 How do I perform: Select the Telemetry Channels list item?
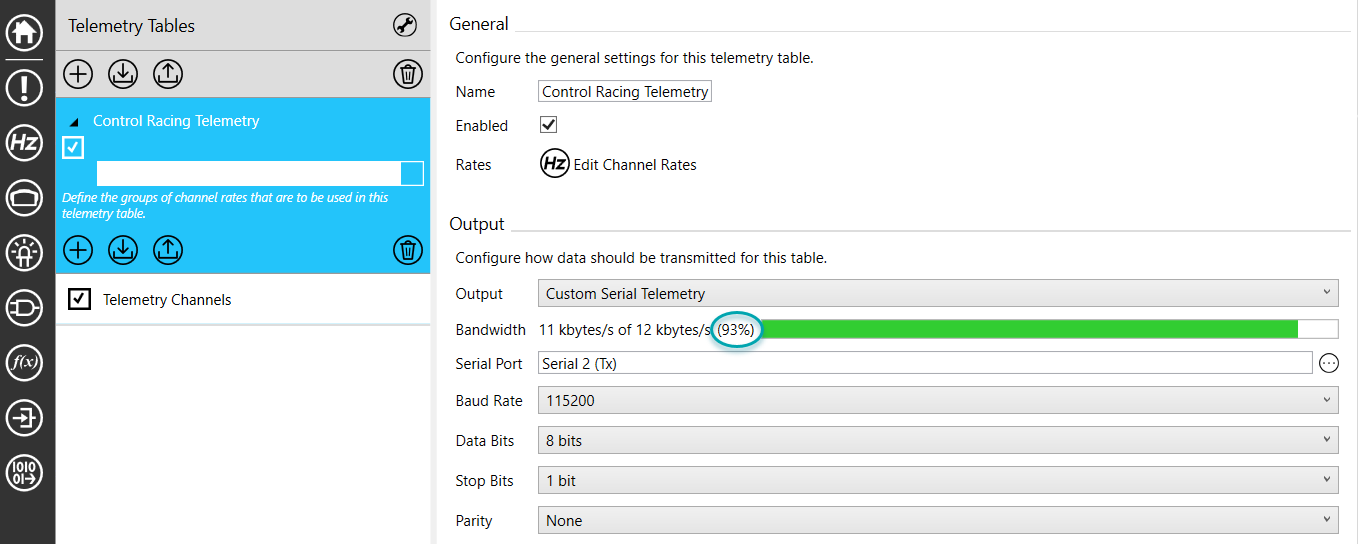click(243, 300)
